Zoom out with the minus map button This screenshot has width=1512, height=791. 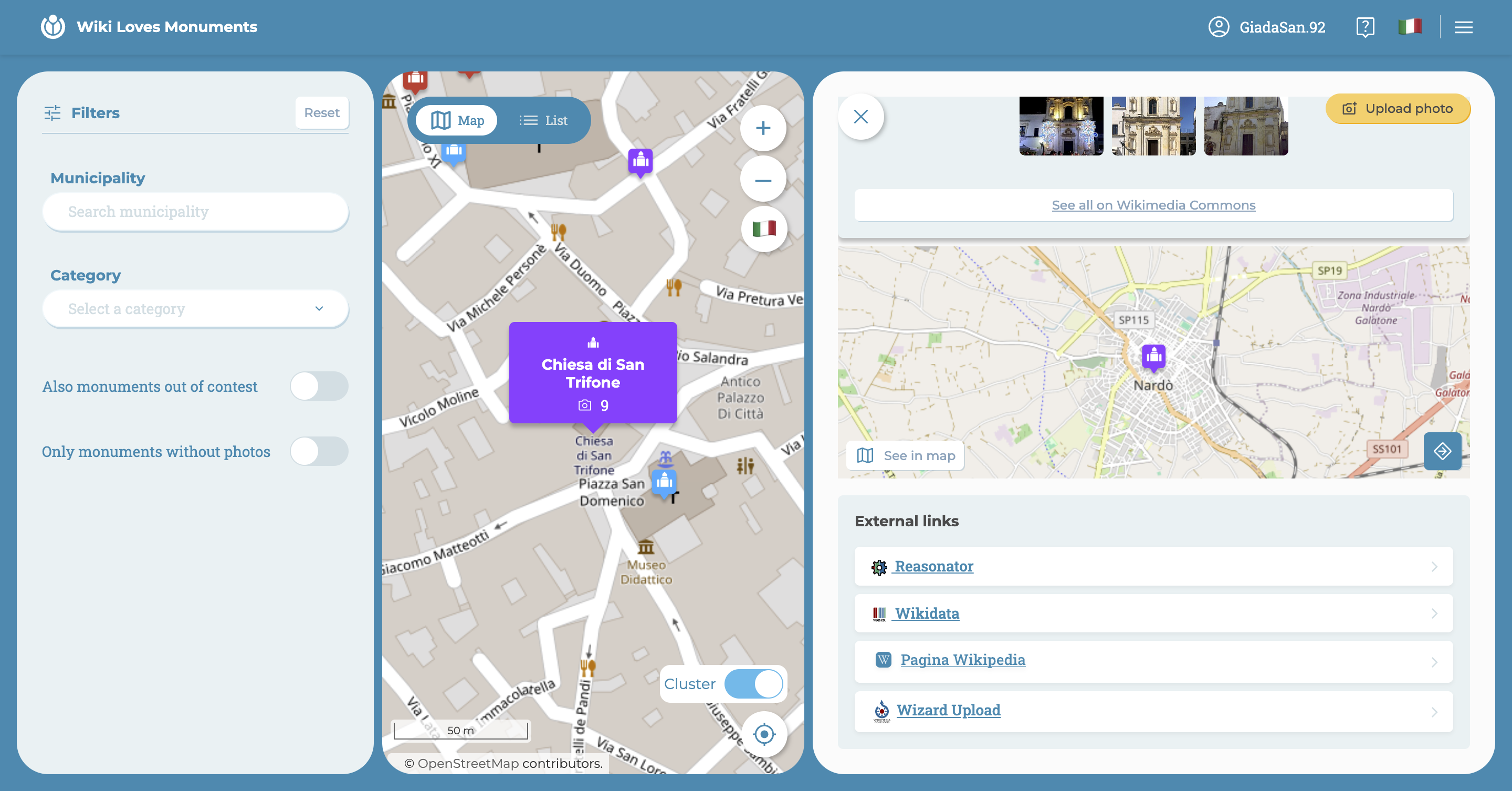click(762, 180)
